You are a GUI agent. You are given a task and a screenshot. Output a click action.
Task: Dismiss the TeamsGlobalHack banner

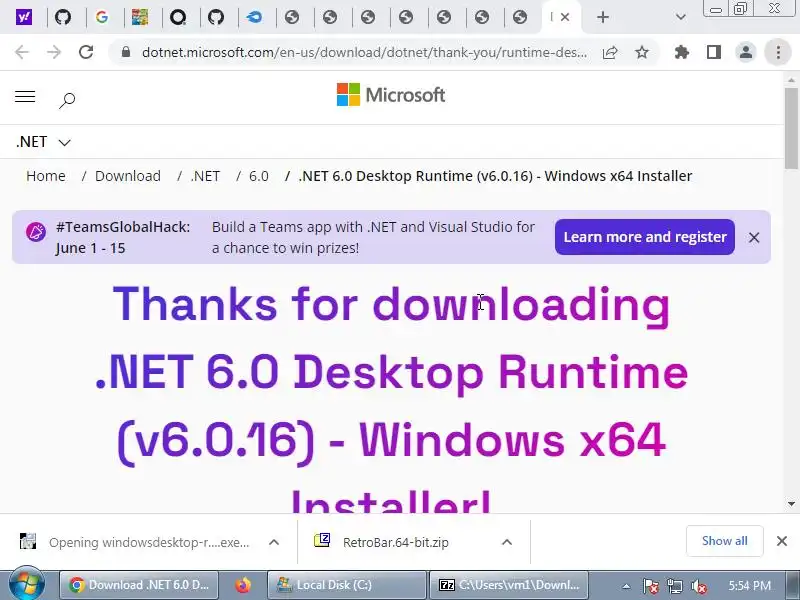point(754,237)
